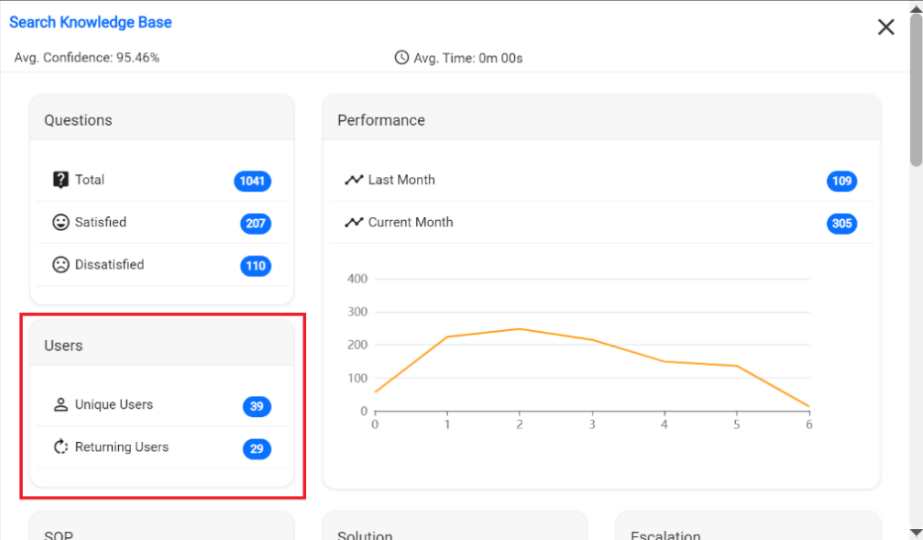Viewport: 923px width, 540px height.
Task: Click the 29 returning users badge
Action: pyautogui.click(x=257, y=449)
